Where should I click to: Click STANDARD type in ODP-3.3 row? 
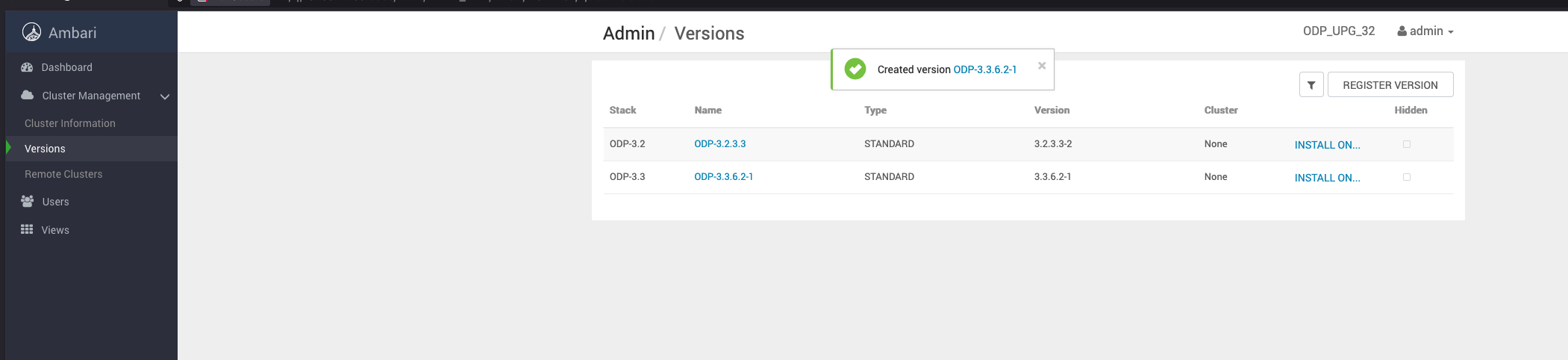pyautogui.click(x=889, y=177)
